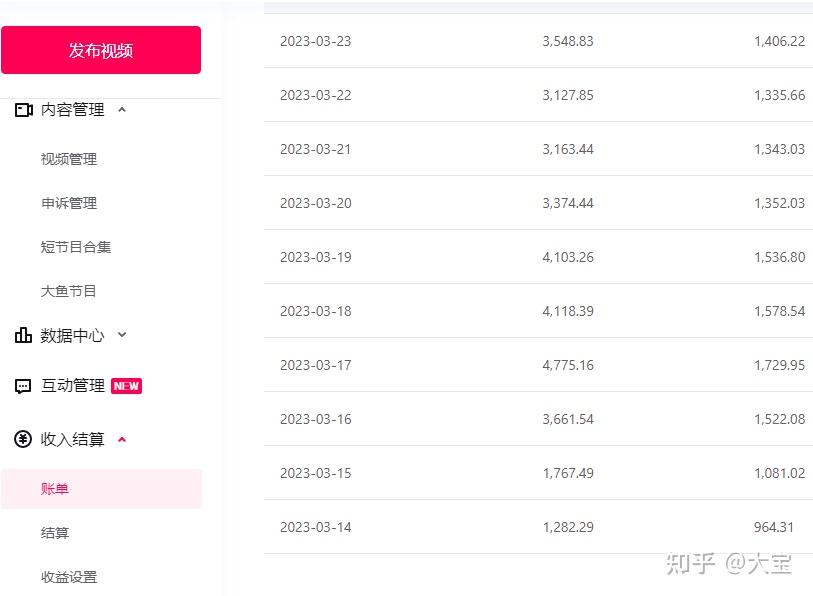This screenshot has height=596, width=813.
Task: Click the 数据中心 bar chart icon
Action: click(x=23, y=336)
